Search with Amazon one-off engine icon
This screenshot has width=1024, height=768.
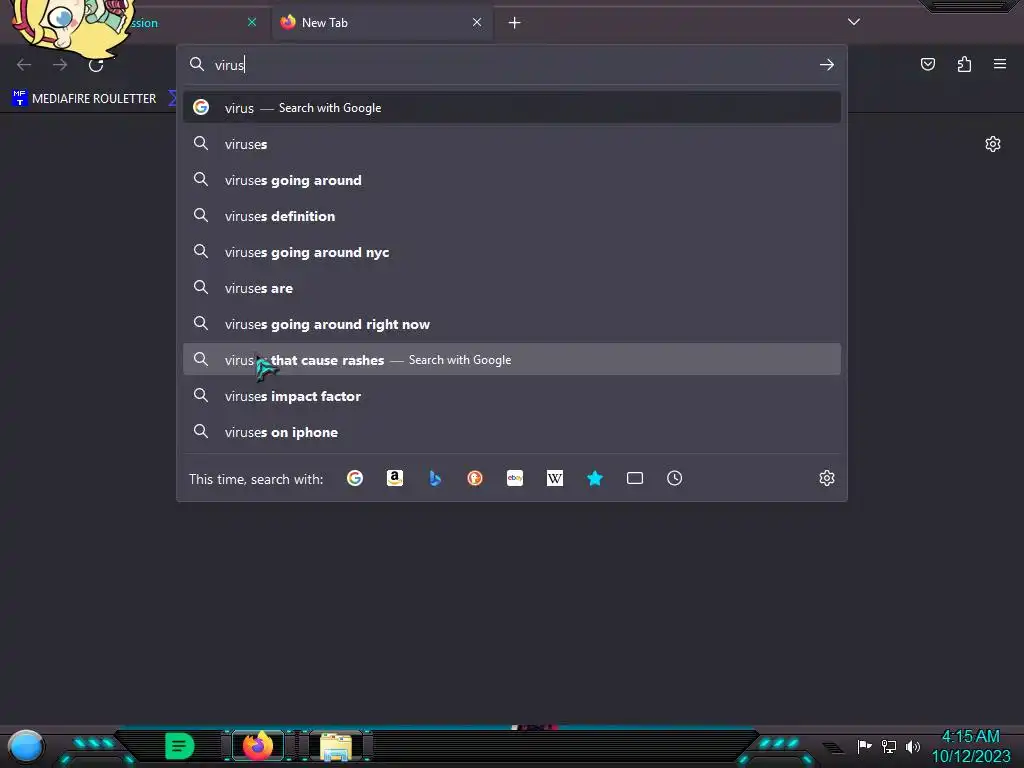tap(394, 478)
